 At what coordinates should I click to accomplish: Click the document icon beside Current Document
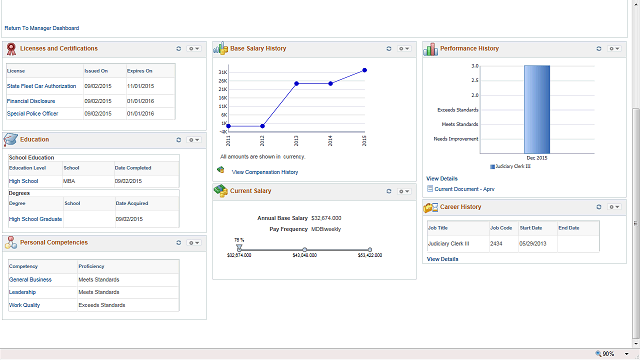[x=430, y=189]
